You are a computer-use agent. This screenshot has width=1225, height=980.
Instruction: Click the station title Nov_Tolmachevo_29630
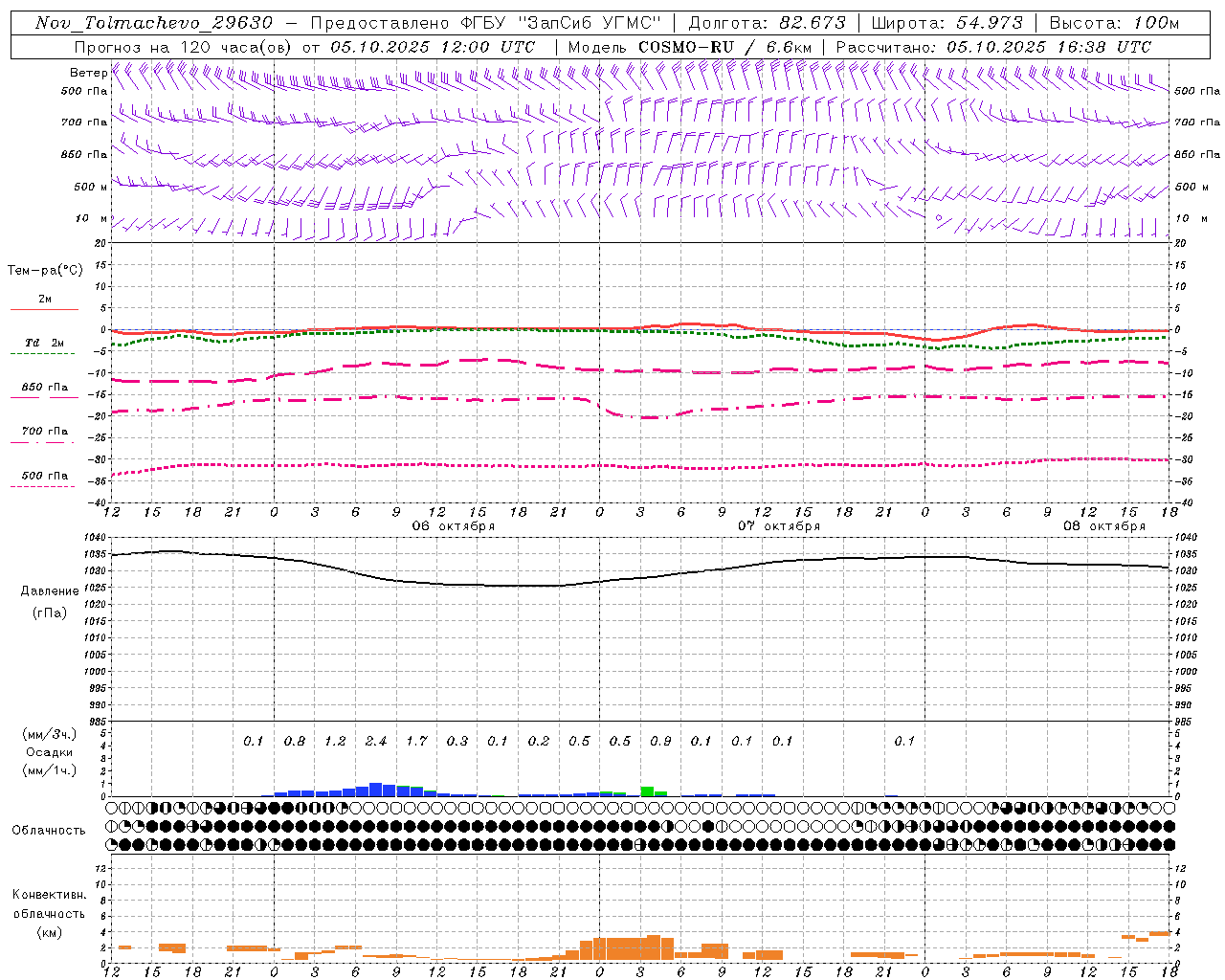[154, 23]
